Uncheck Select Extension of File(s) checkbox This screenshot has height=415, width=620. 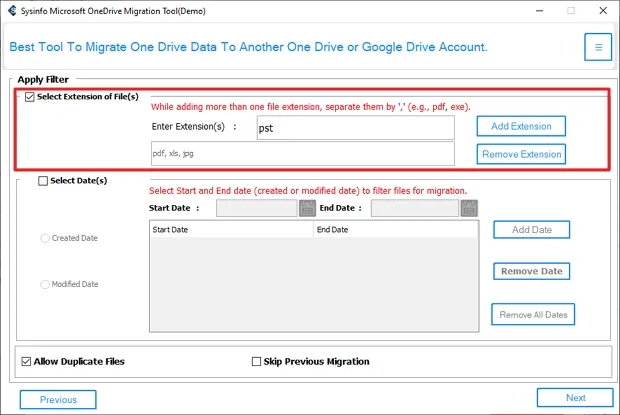point(29,97)
